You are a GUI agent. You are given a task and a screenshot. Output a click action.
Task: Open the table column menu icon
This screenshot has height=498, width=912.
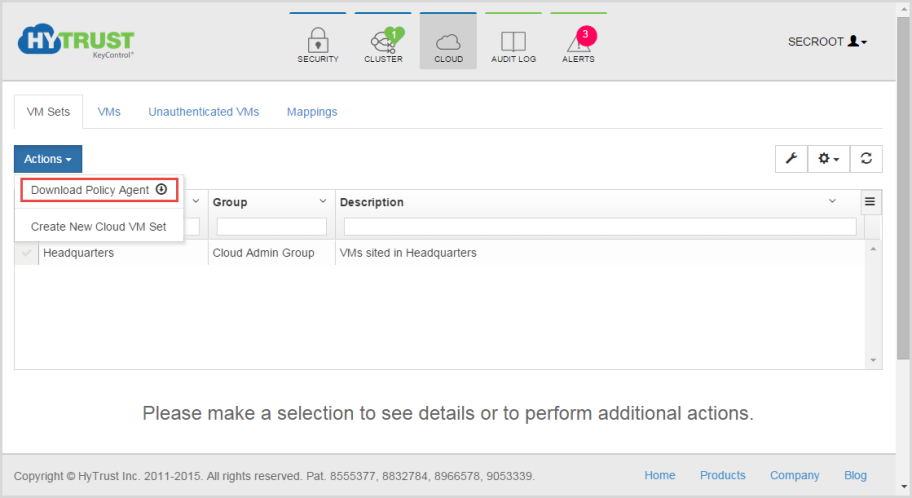click(870, 202)
